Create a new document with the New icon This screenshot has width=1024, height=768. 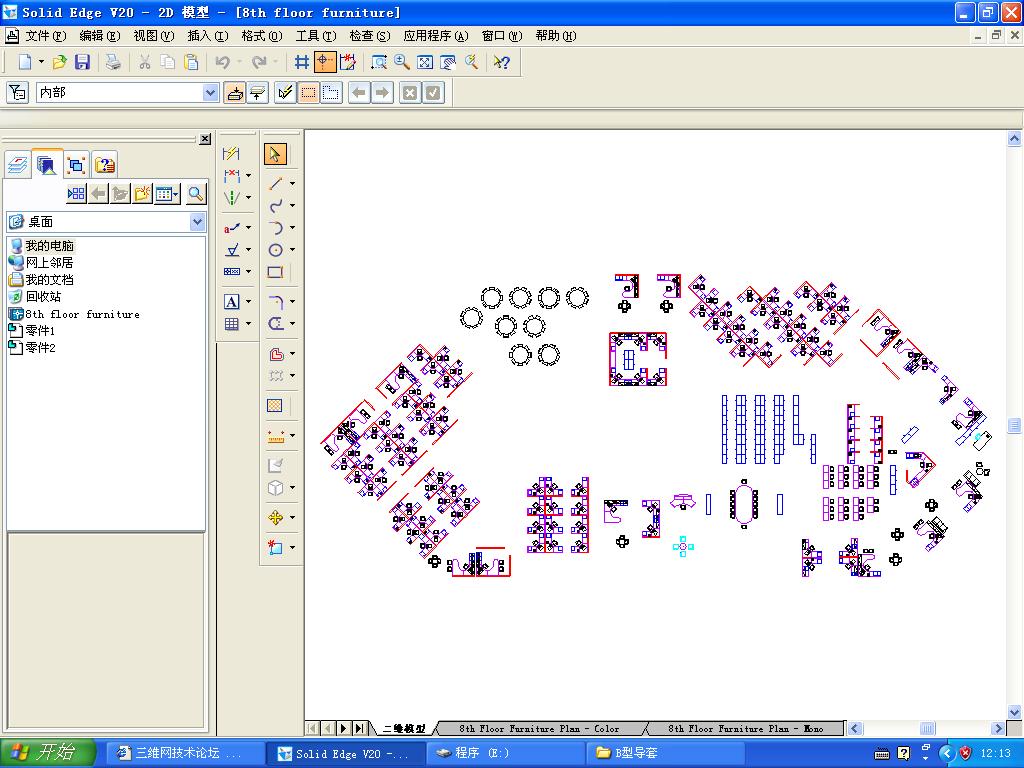pyautogui.click(x=25, y=62)
